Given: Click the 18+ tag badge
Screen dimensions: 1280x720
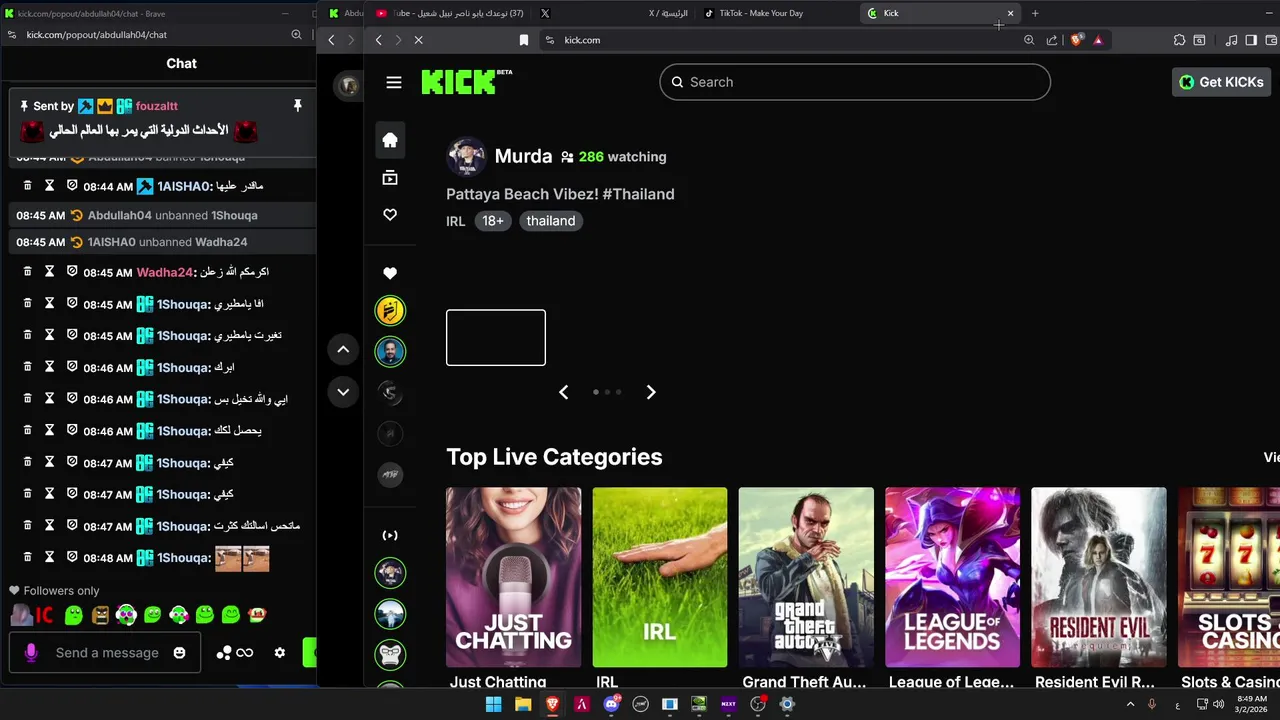Looking at the screenshot, I should (493, 221).
